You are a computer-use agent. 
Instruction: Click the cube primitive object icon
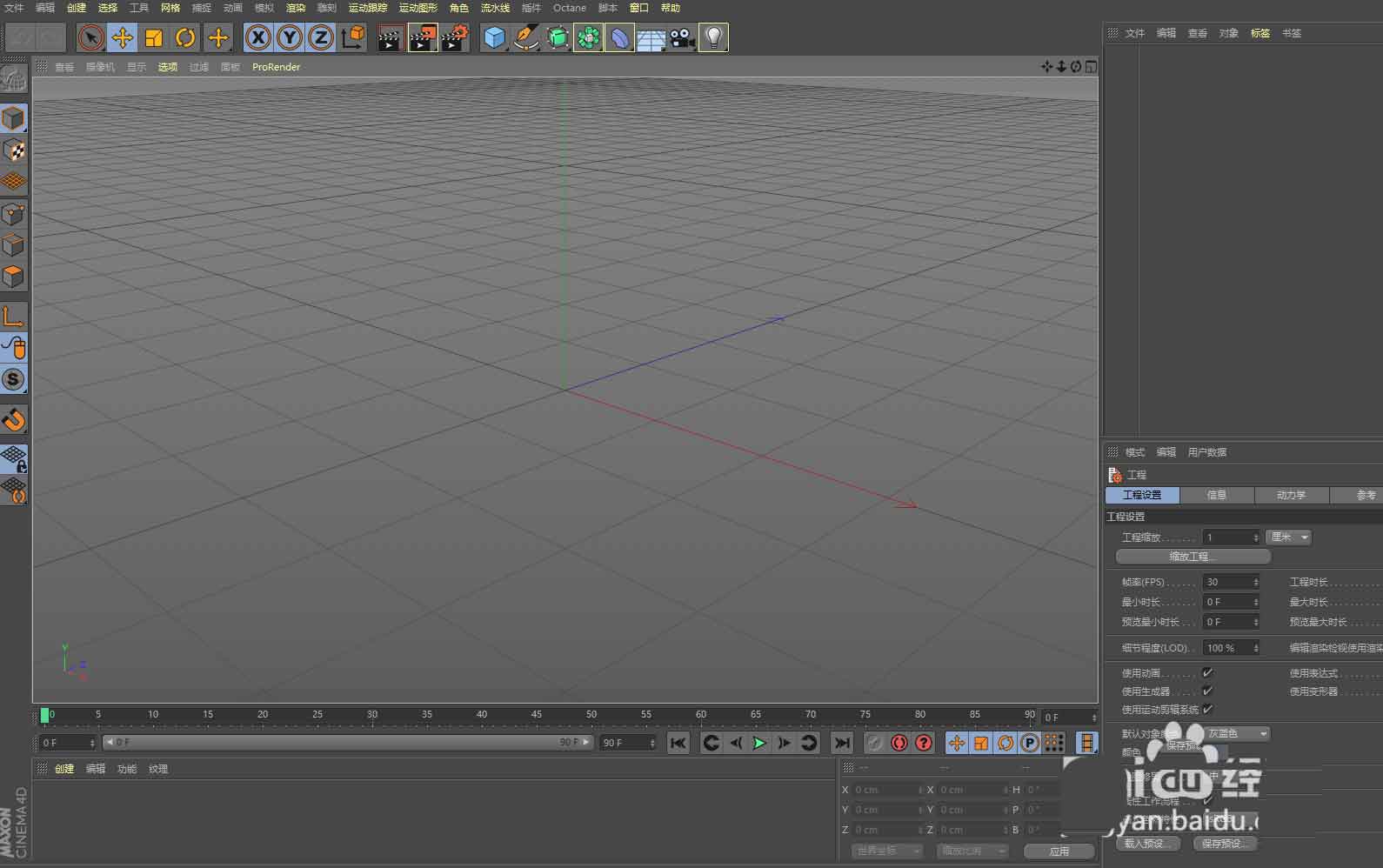pyautogui.click(x=494, y=37)
